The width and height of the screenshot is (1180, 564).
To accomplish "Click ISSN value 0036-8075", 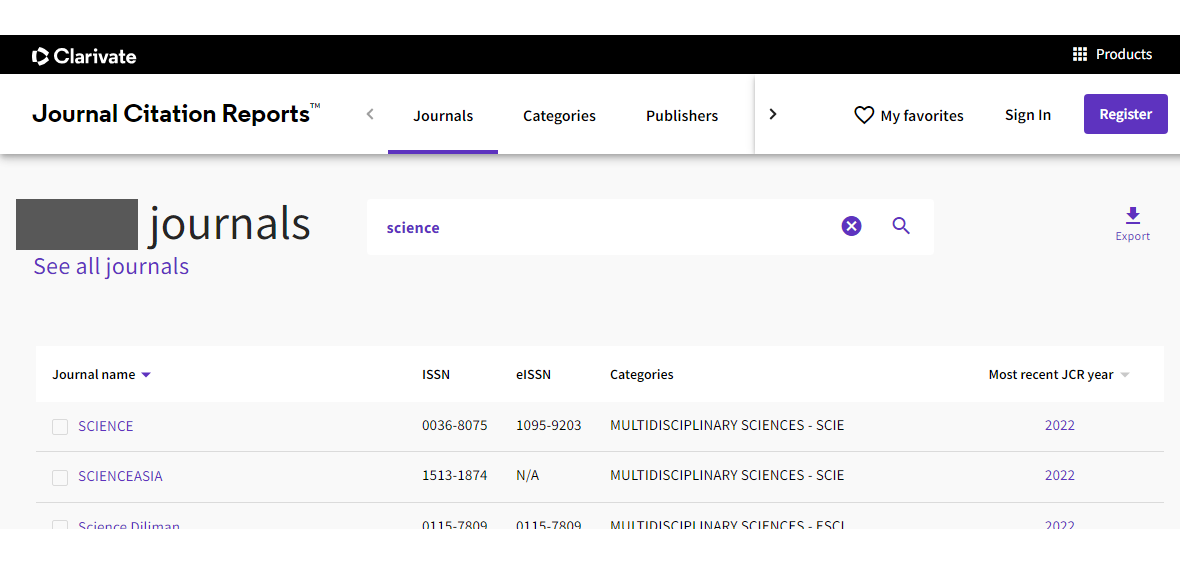I will click(x=455, y=425).
